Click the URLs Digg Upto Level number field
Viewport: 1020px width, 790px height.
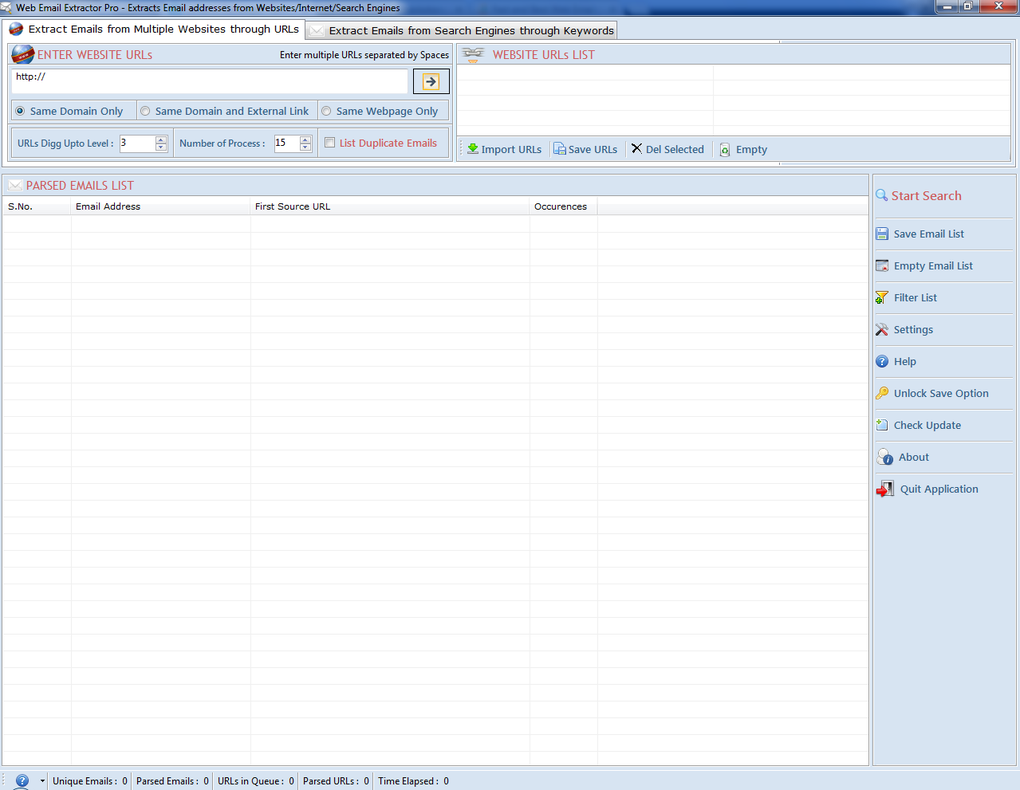137,143
